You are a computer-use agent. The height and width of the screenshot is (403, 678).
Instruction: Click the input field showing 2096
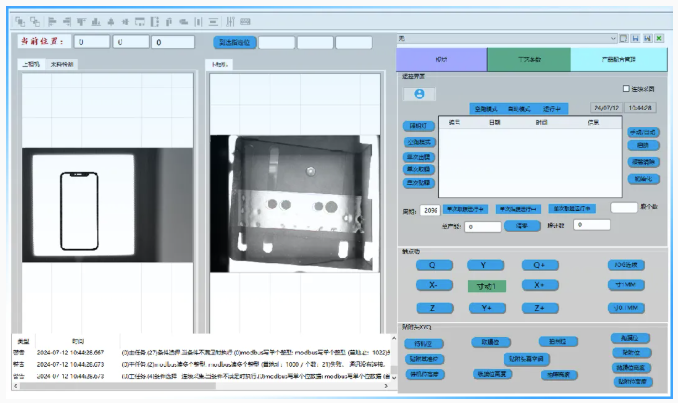(430, 210)
